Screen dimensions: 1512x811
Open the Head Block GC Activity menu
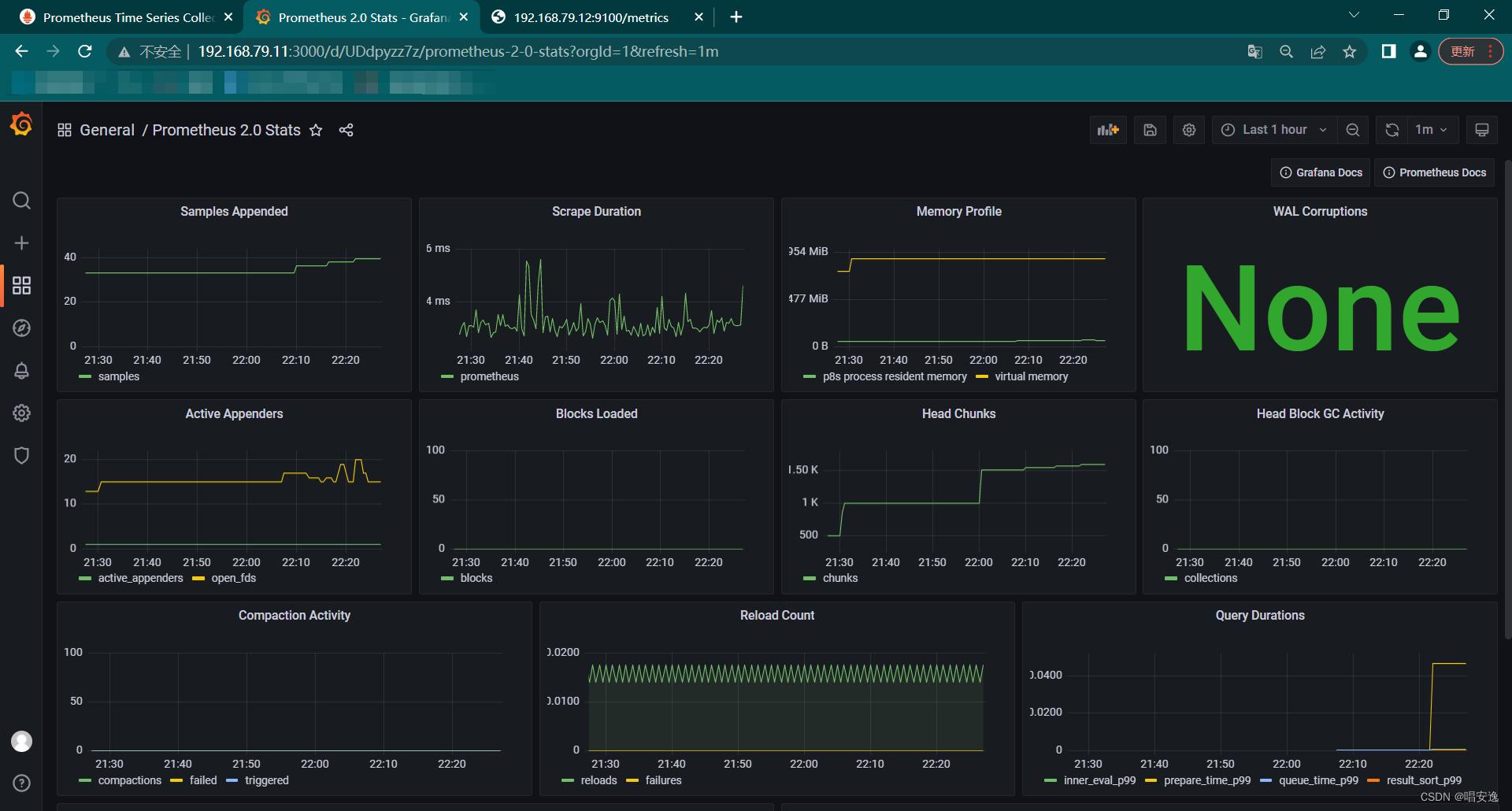(x=1320, y=413)
